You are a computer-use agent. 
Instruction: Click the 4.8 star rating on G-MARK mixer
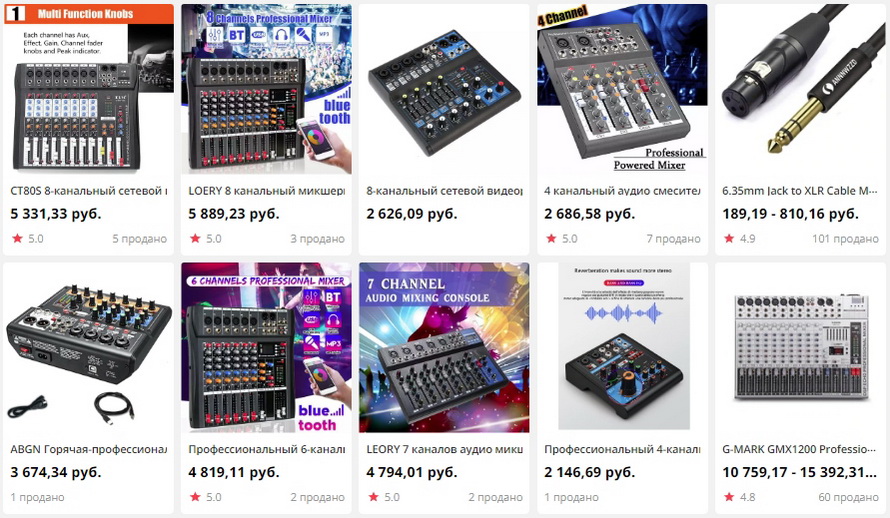point(740,498)
